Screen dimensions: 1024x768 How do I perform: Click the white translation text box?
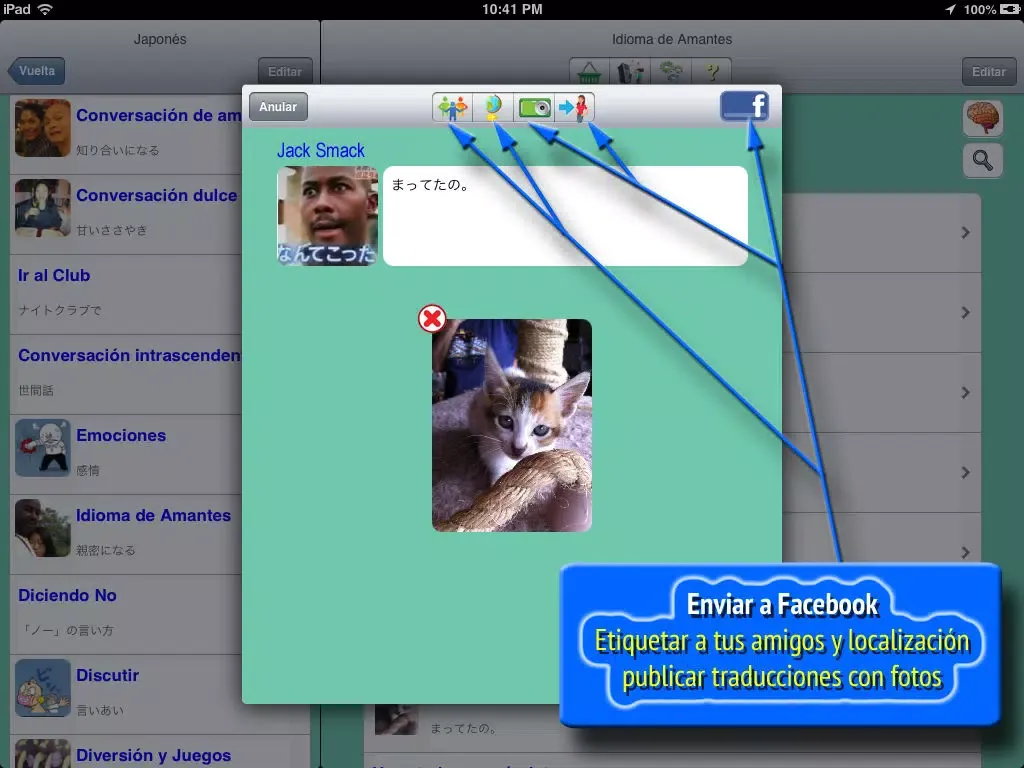(565, 216)
